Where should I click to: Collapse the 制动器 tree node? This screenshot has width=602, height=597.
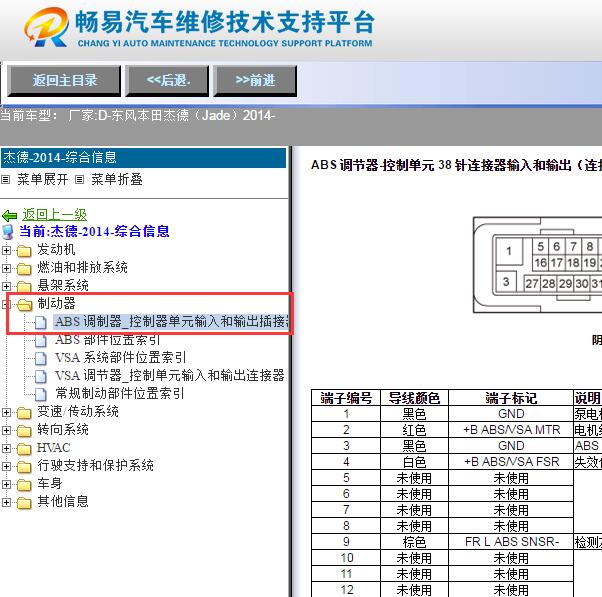pyautogui.click(x=6, y=304)
